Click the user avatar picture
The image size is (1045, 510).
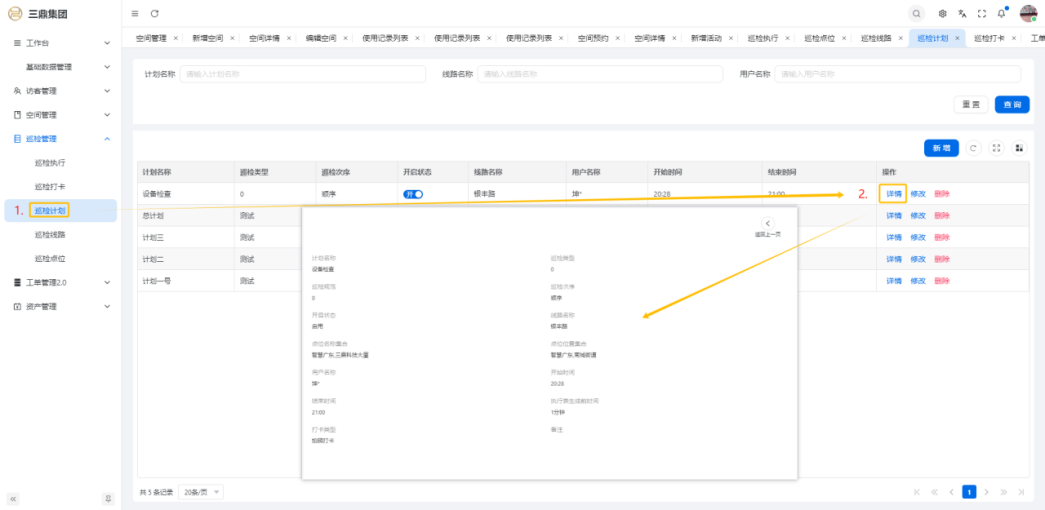coord(1028,13)
